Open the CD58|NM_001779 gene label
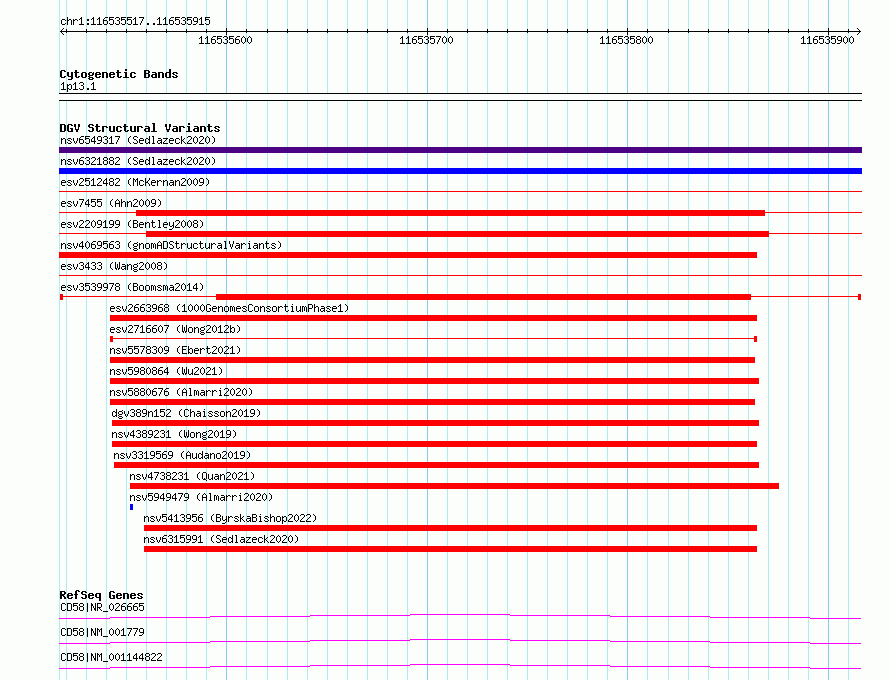The image size is (890, 680). point(102,632)
